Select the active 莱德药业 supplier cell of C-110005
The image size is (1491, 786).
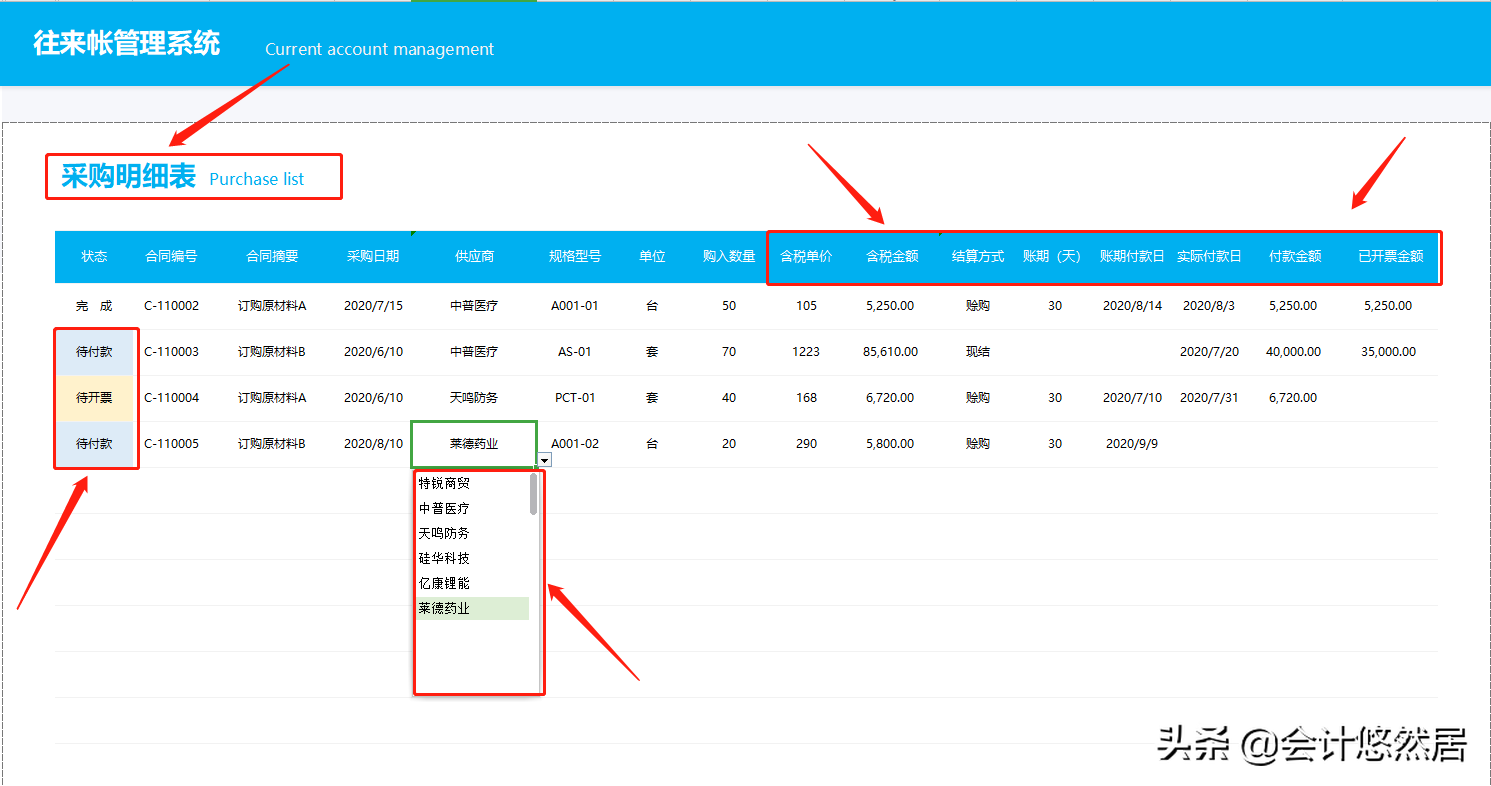[474, 444]
